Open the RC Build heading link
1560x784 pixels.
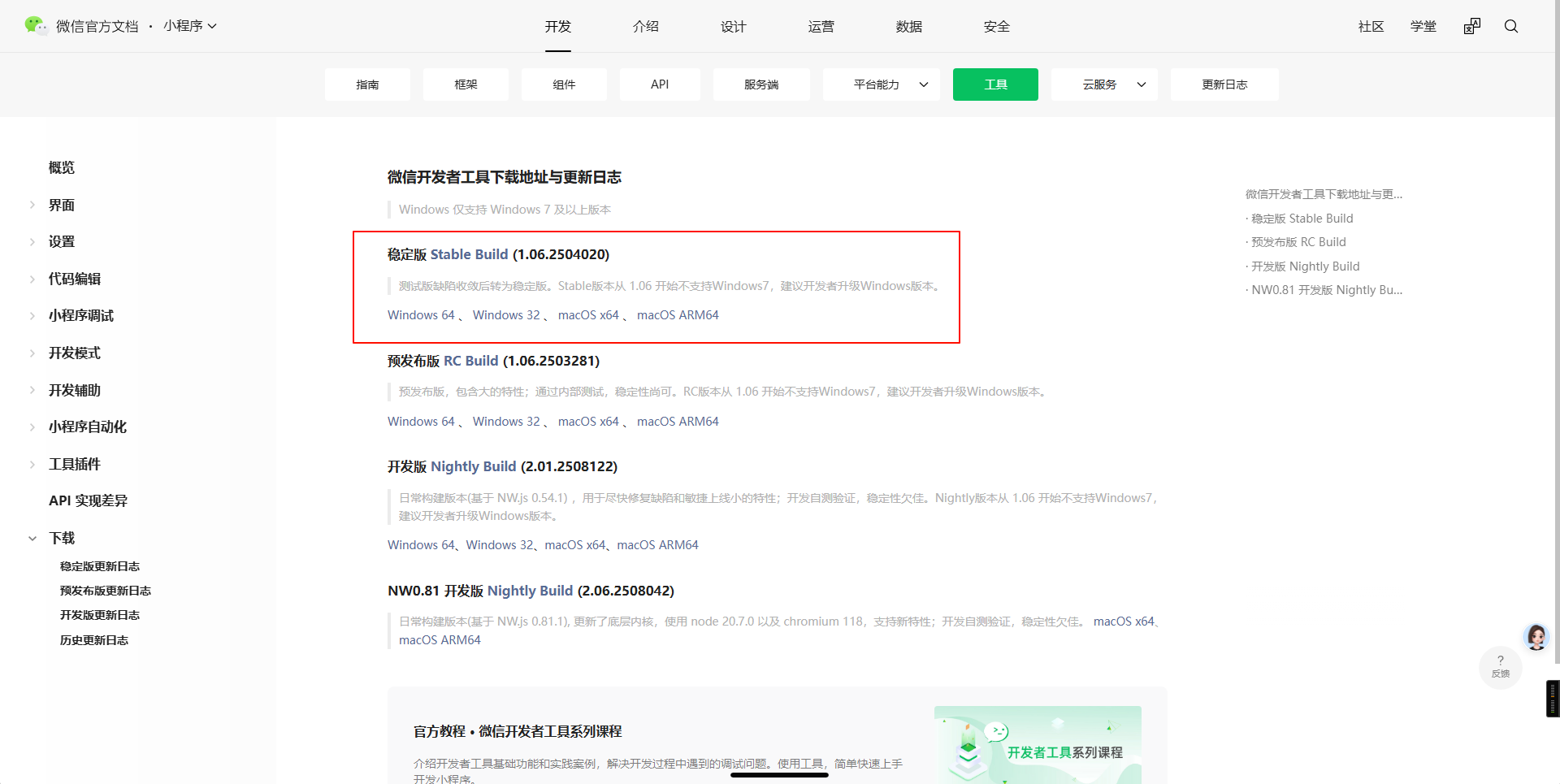point(471,361)
